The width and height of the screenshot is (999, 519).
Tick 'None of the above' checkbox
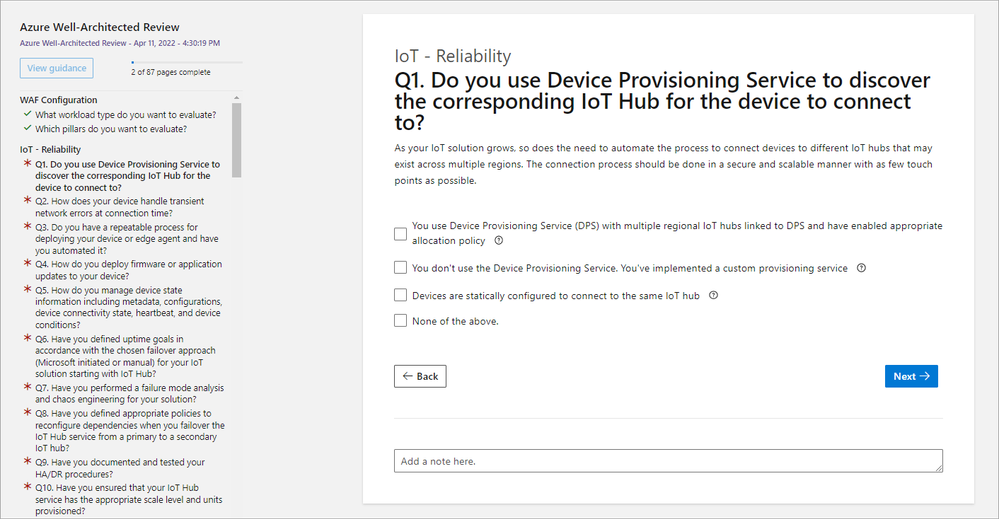400,320
